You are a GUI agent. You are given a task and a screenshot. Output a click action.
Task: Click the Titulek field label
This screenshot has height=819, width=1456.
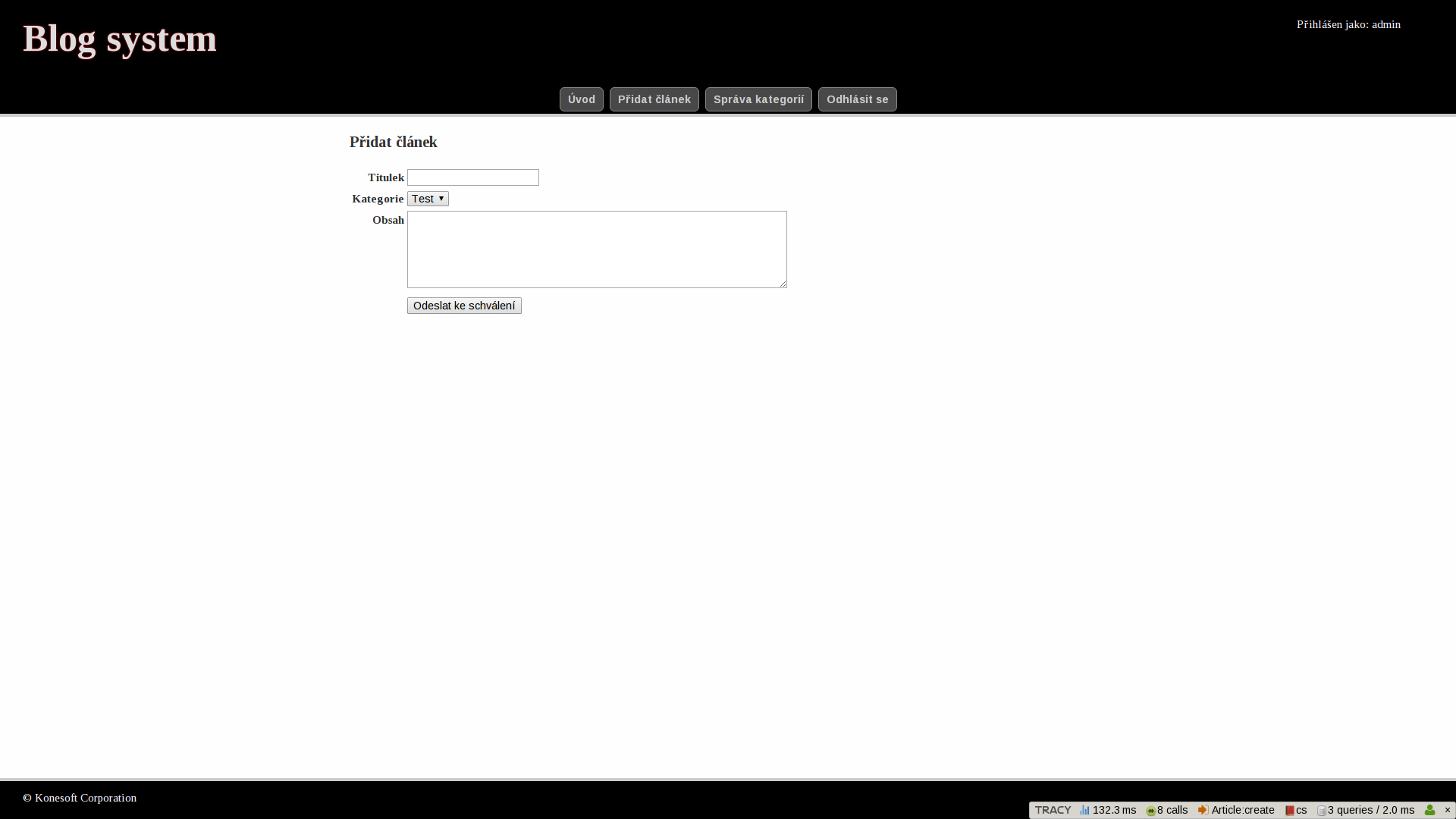tap(385, 177)
